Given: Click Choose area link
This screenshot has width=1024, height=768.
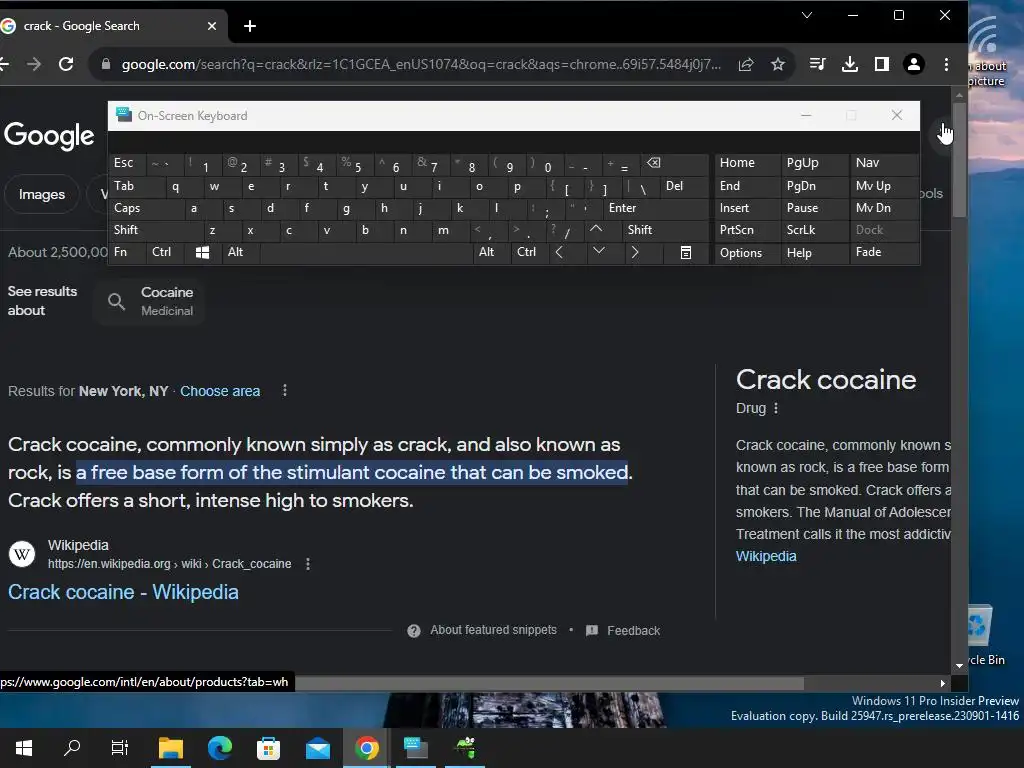Looking at the screenshot, I should click(x=220, y=391).
